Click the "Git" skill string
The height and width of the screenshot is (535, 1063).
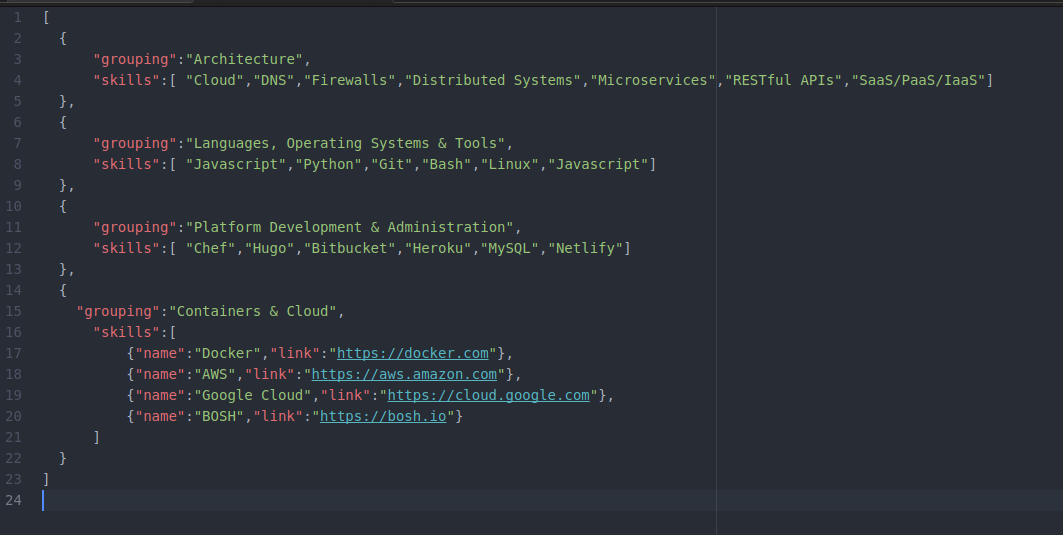(x=392, y=165)
